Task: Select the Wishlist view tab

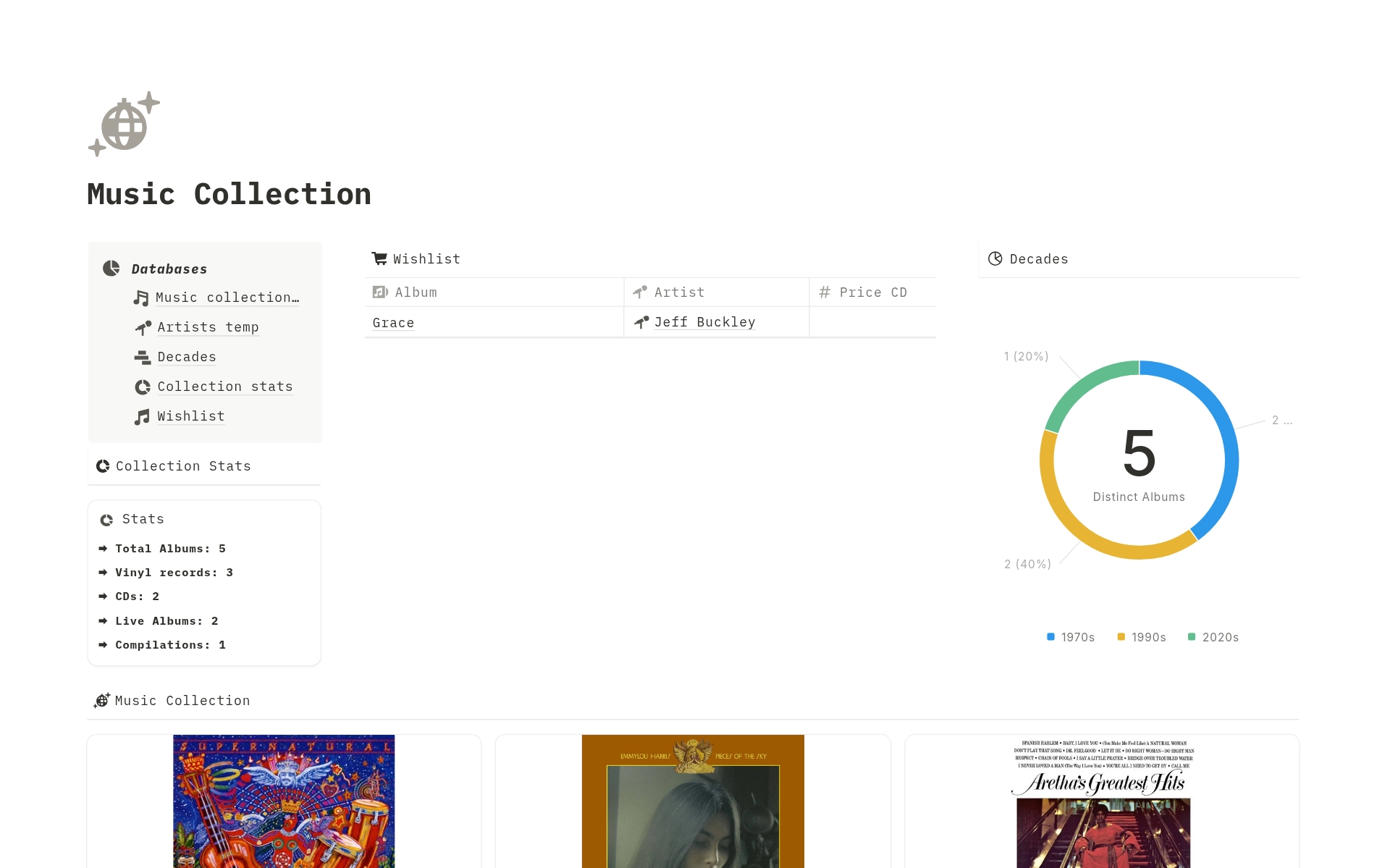Action: (426, 259)
